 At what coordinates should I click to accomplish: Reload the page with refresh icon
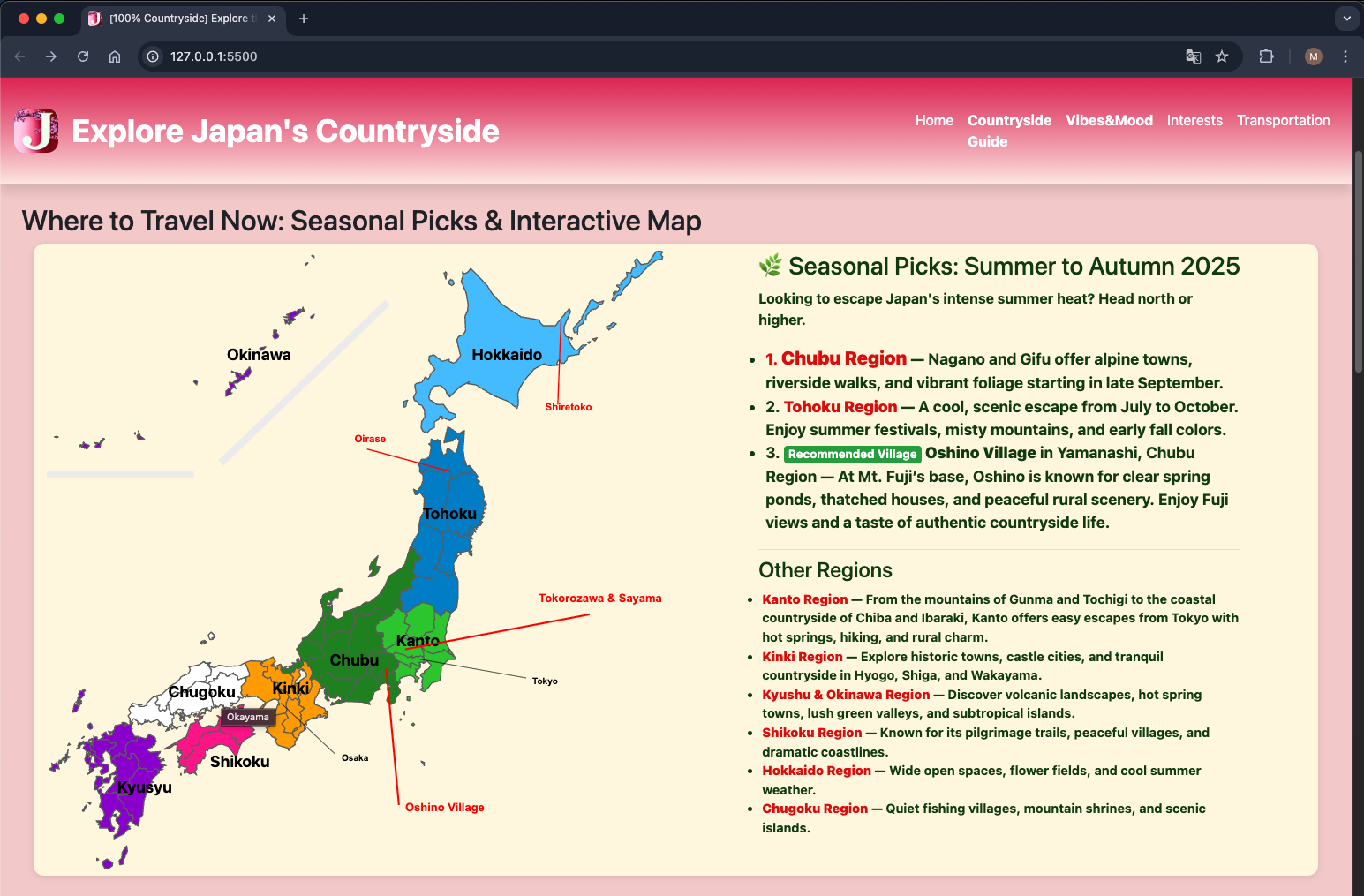(83, 56)
